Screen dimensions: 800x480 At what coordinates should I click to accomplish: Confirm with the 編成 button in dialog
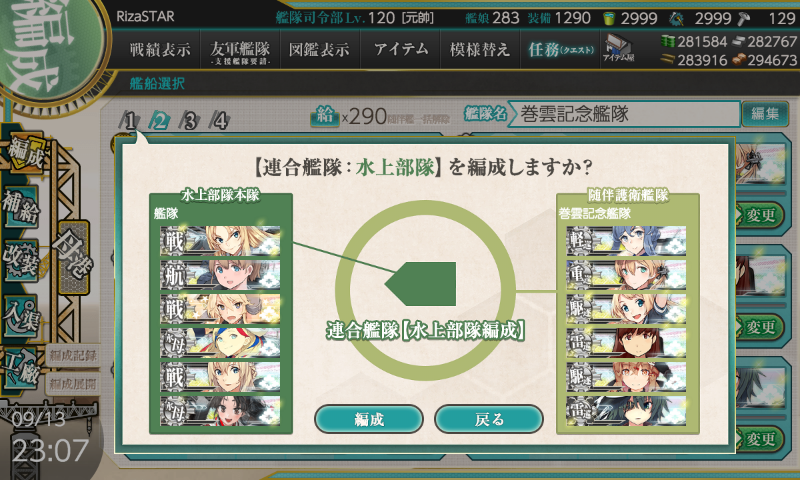369,419
